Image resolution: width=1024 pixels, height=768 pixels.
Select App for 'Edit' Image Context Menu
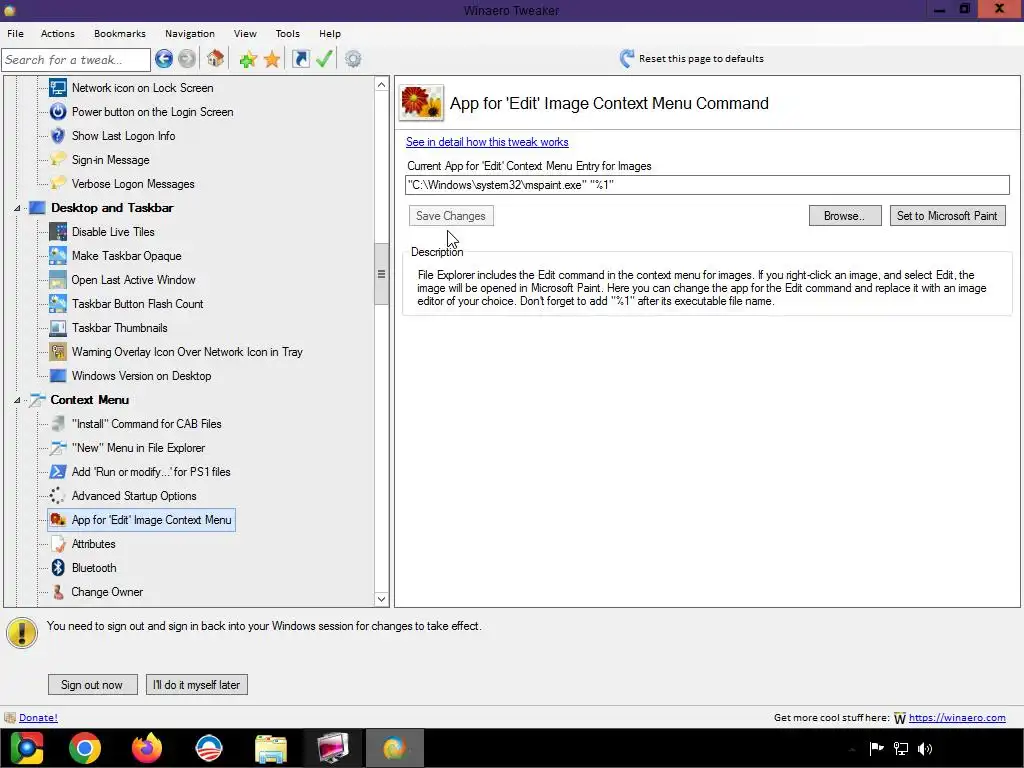tap(152, 520)
